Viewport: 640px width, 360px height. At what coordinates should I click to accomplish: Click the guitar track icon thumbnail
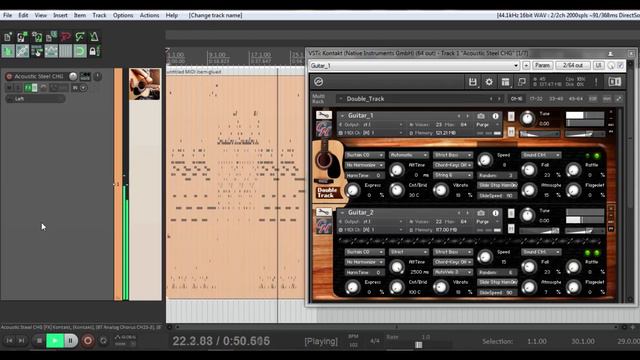tap(145, 84)
